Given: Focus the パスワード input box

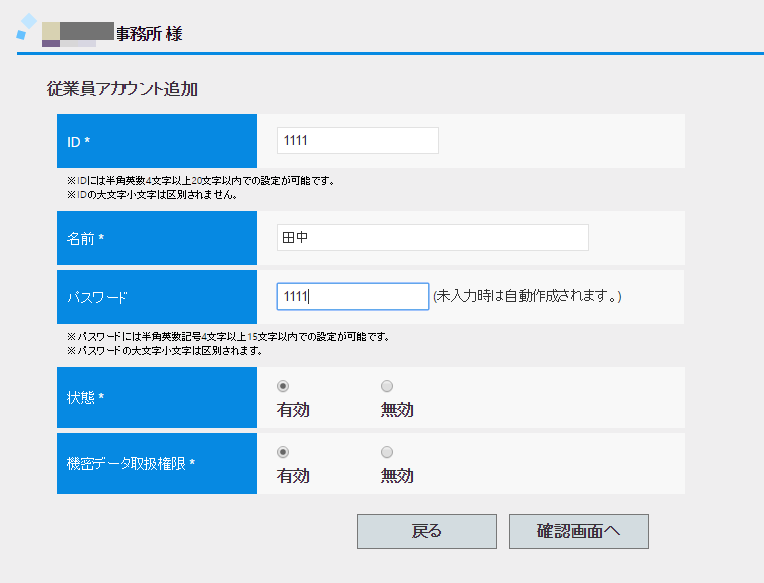Looking at the screenshot, I should 352,297.
